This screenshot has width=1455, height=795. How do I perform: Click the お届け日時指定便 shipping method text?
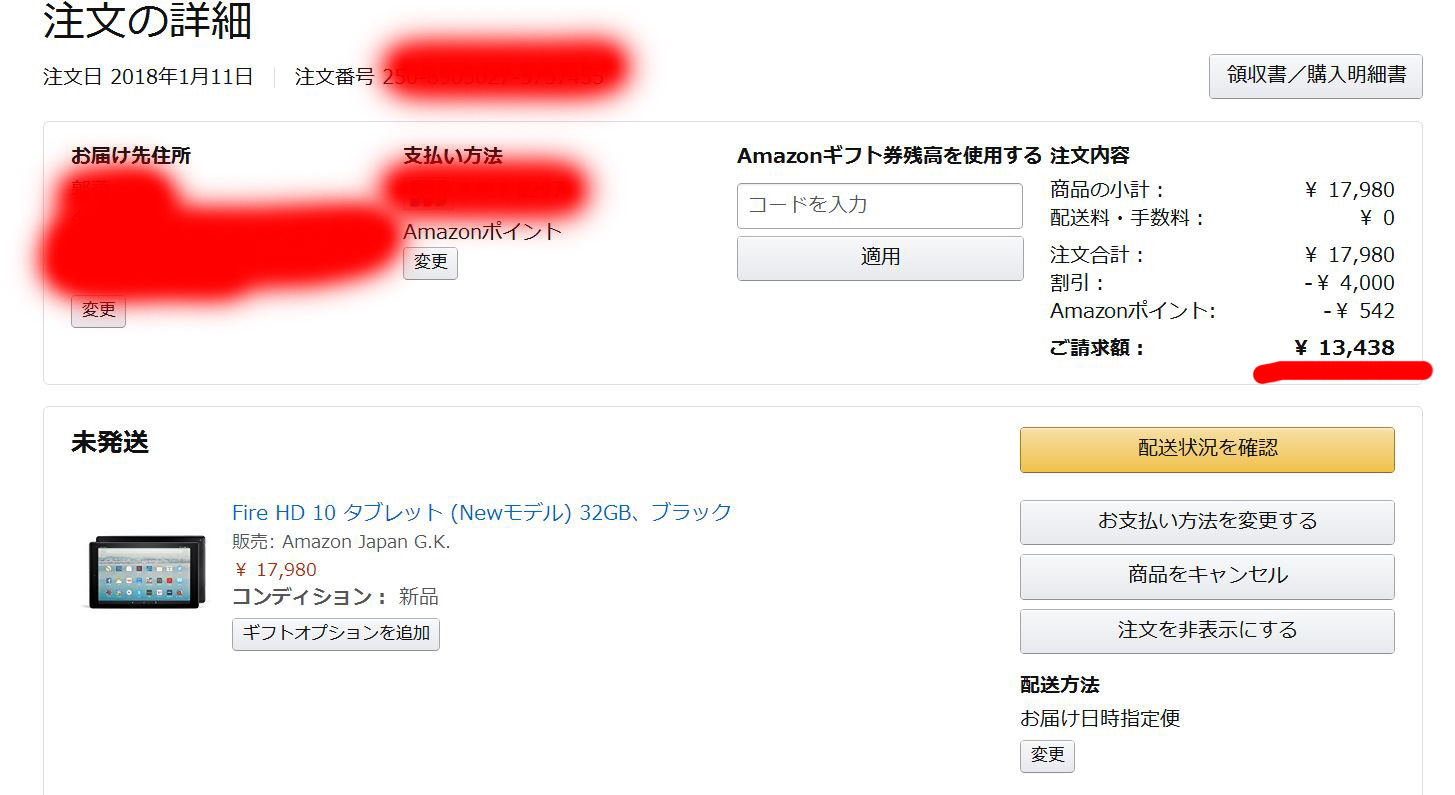click(x=1099, y=718)
